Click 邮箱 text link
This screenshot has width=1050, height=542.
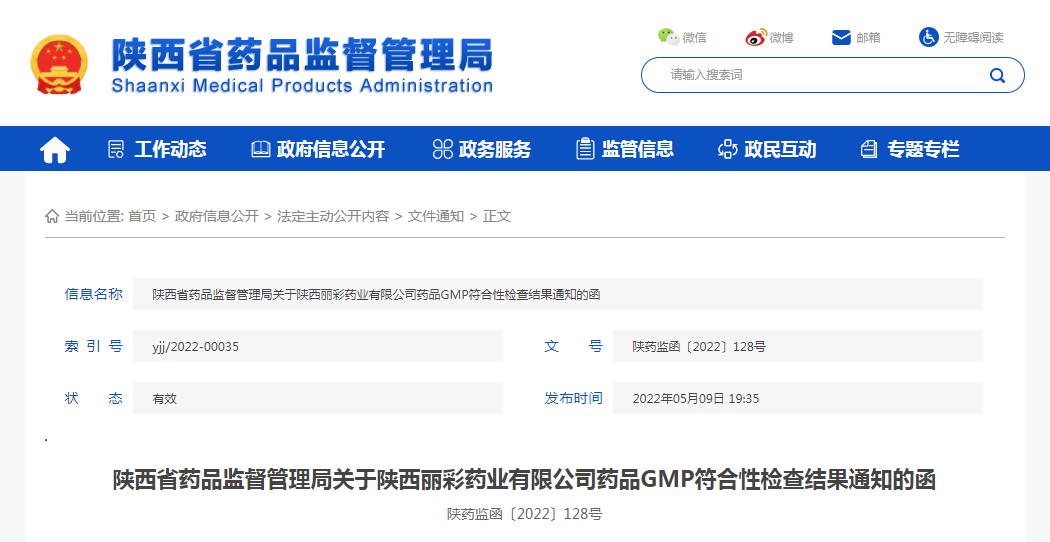pyautogui.click(x=869, y=38)
